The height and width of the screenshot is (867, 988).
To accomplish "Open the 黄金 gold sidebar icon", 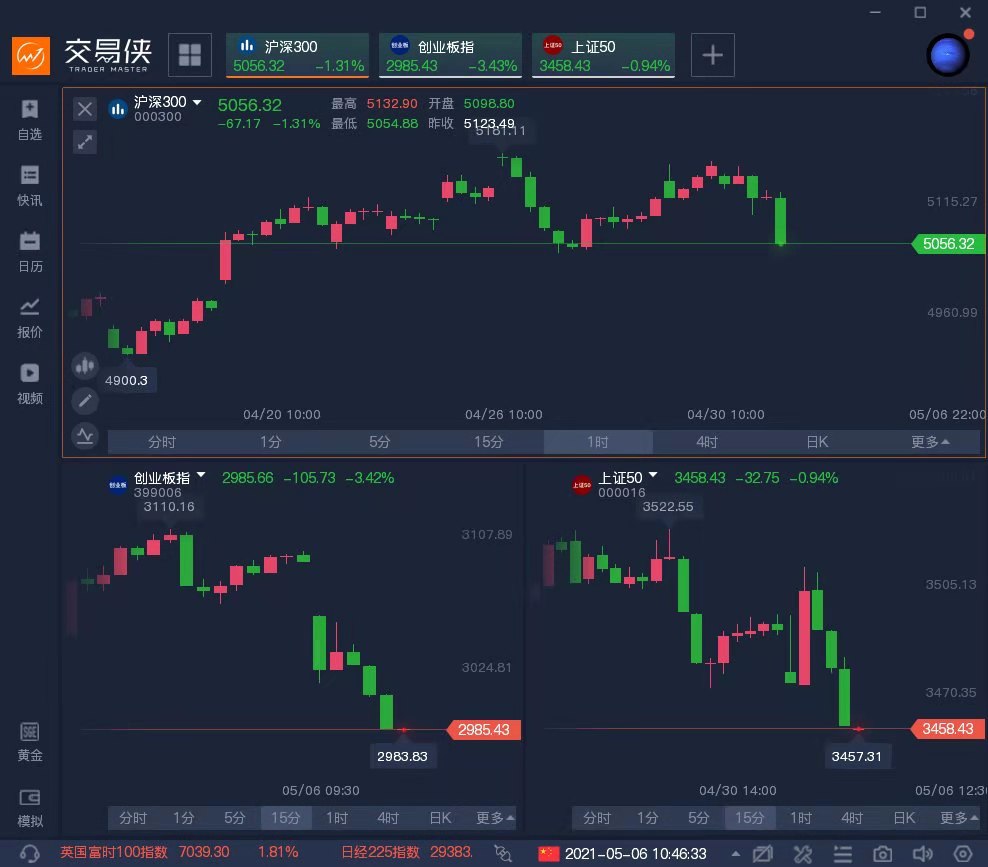I will [x=30, y=742].
